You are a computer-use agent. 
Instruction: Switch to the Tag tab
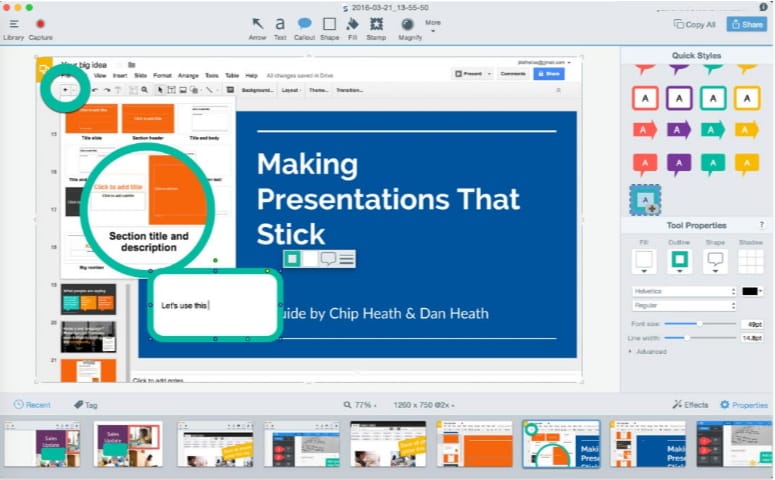coord(86,404)
